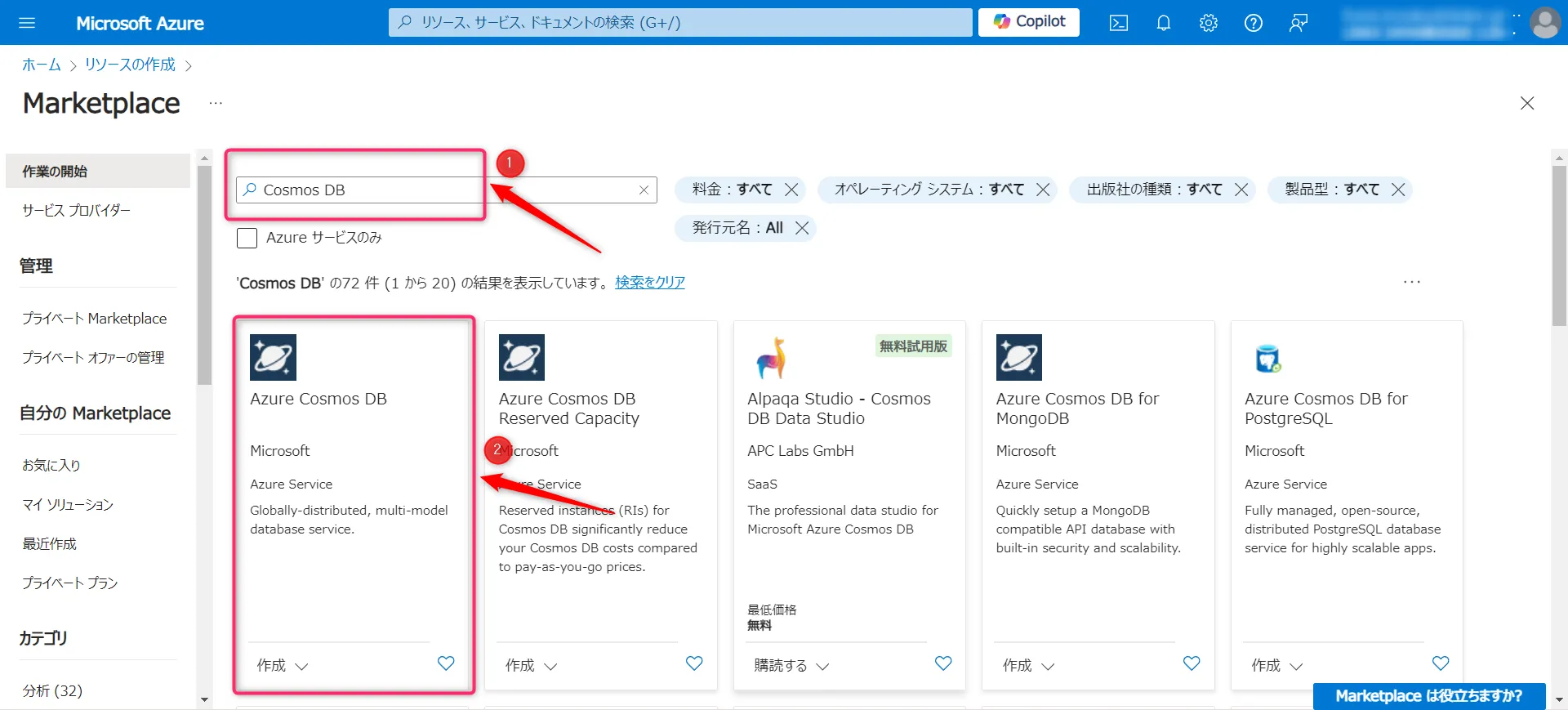Enable the Azure サービスのみ checkbox

(x=247, y=238)
